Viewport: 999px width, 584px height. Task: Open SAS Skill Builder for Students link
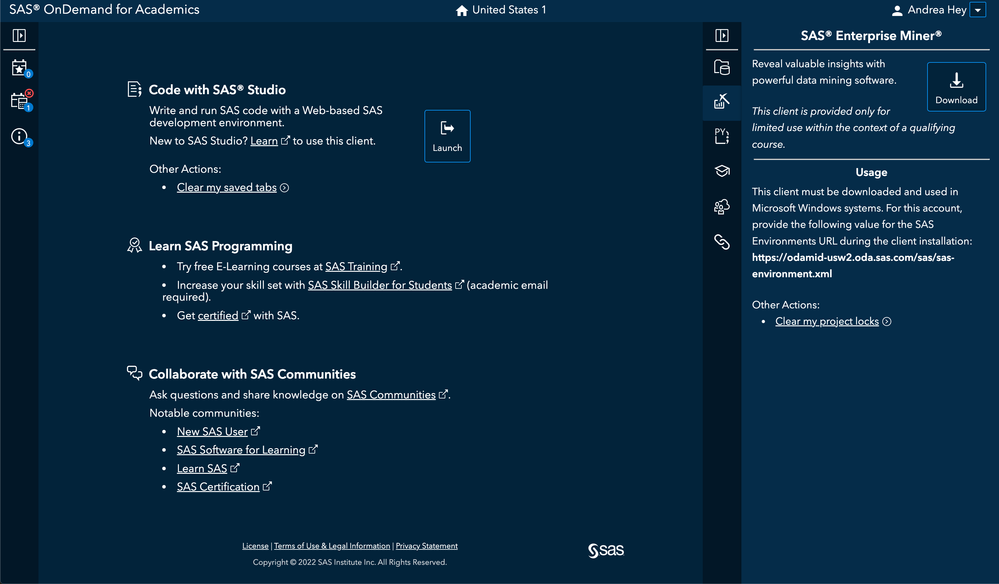(x=380, y=285)
